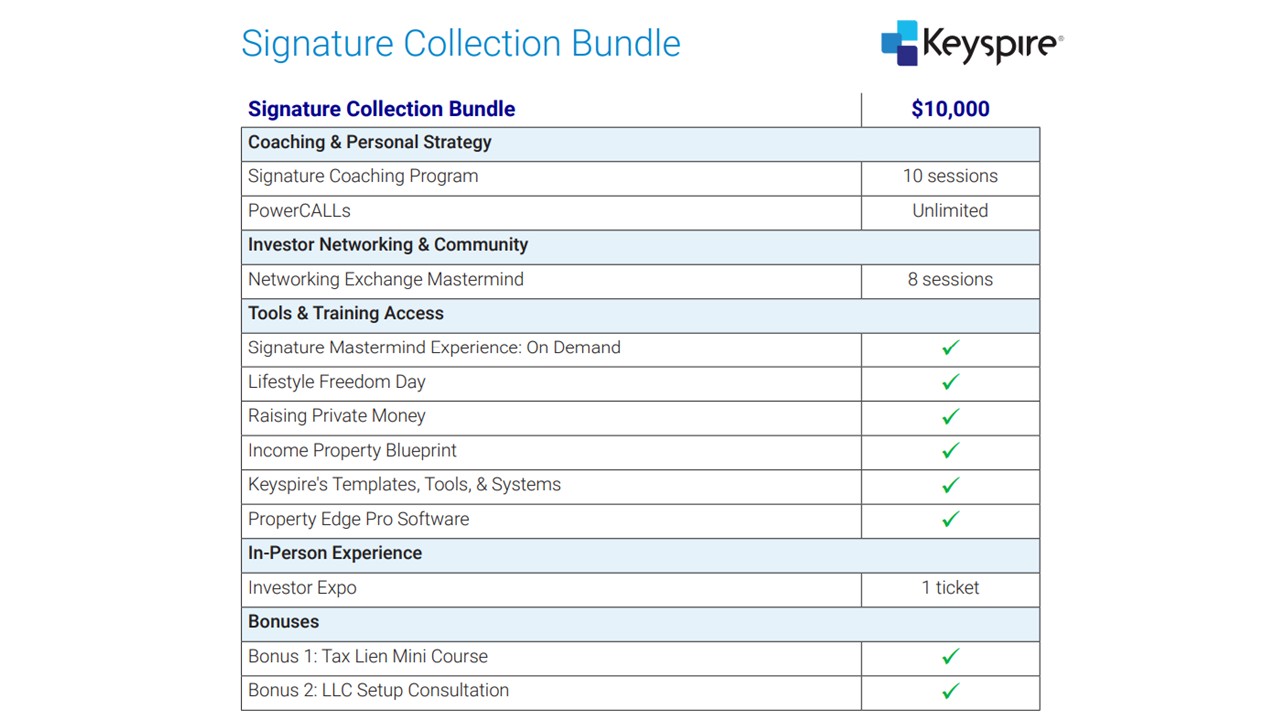The image size is (1280, 720).
Task: Click the Investor Expo 1 ticket cell
Action: [950, 588]
